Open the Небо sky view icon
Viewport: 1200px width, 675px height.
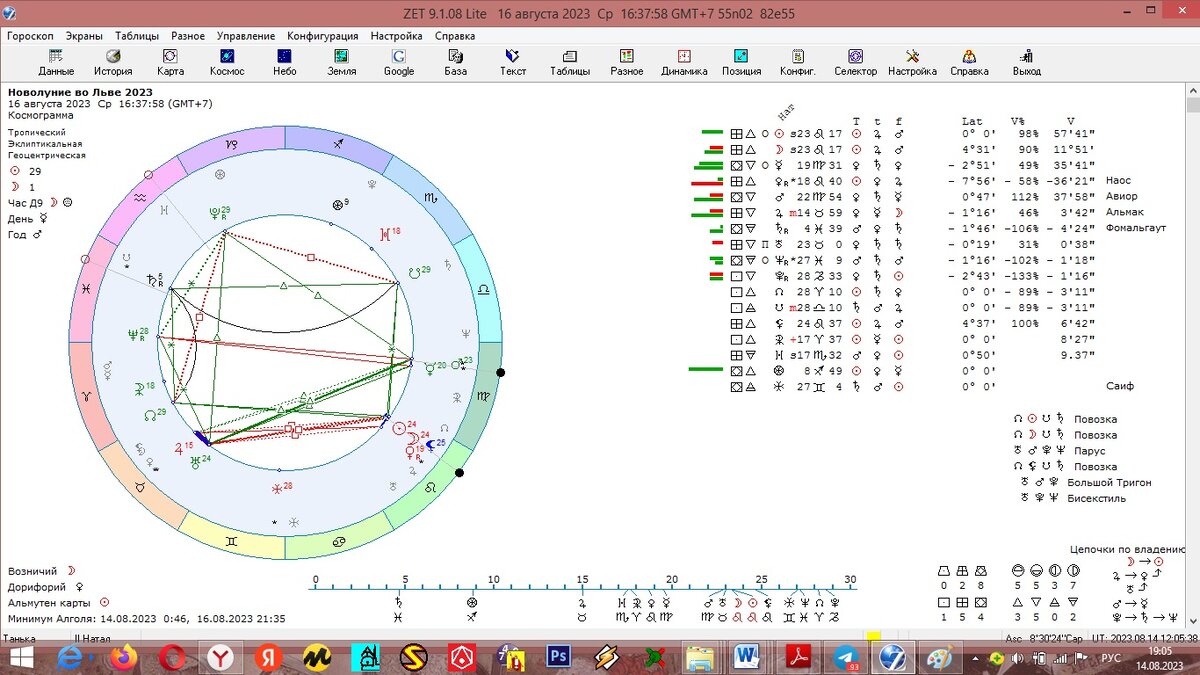pos(284,63)
